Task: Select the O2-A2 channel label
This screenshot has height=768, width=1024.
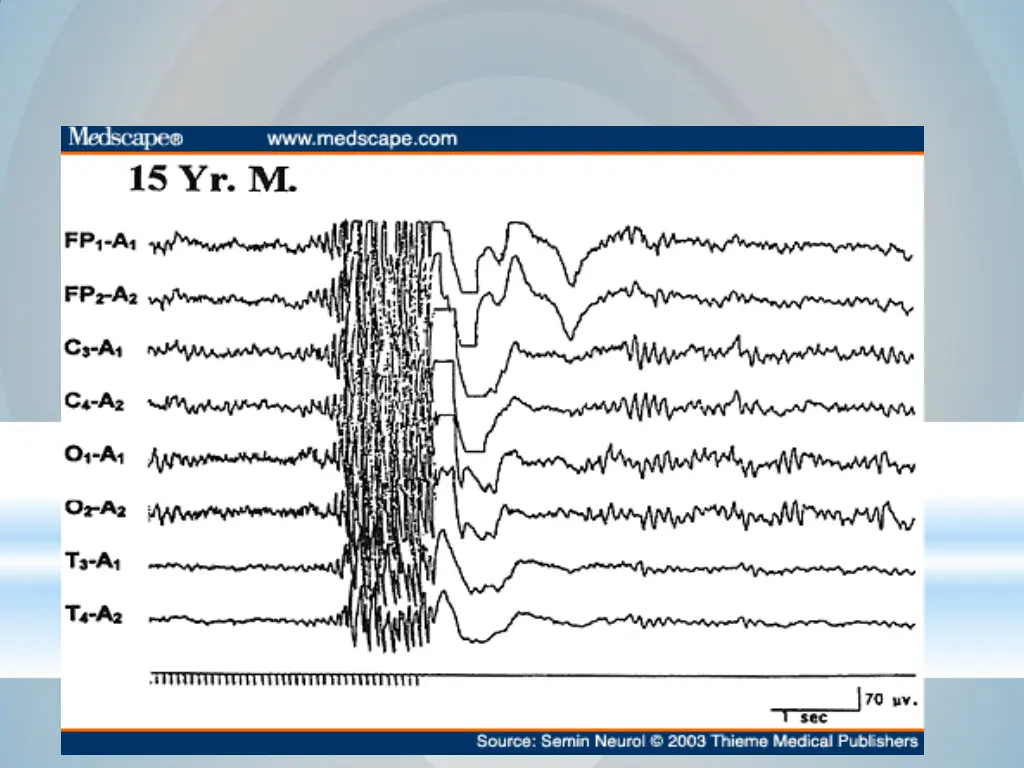Action: click(95, 507)
